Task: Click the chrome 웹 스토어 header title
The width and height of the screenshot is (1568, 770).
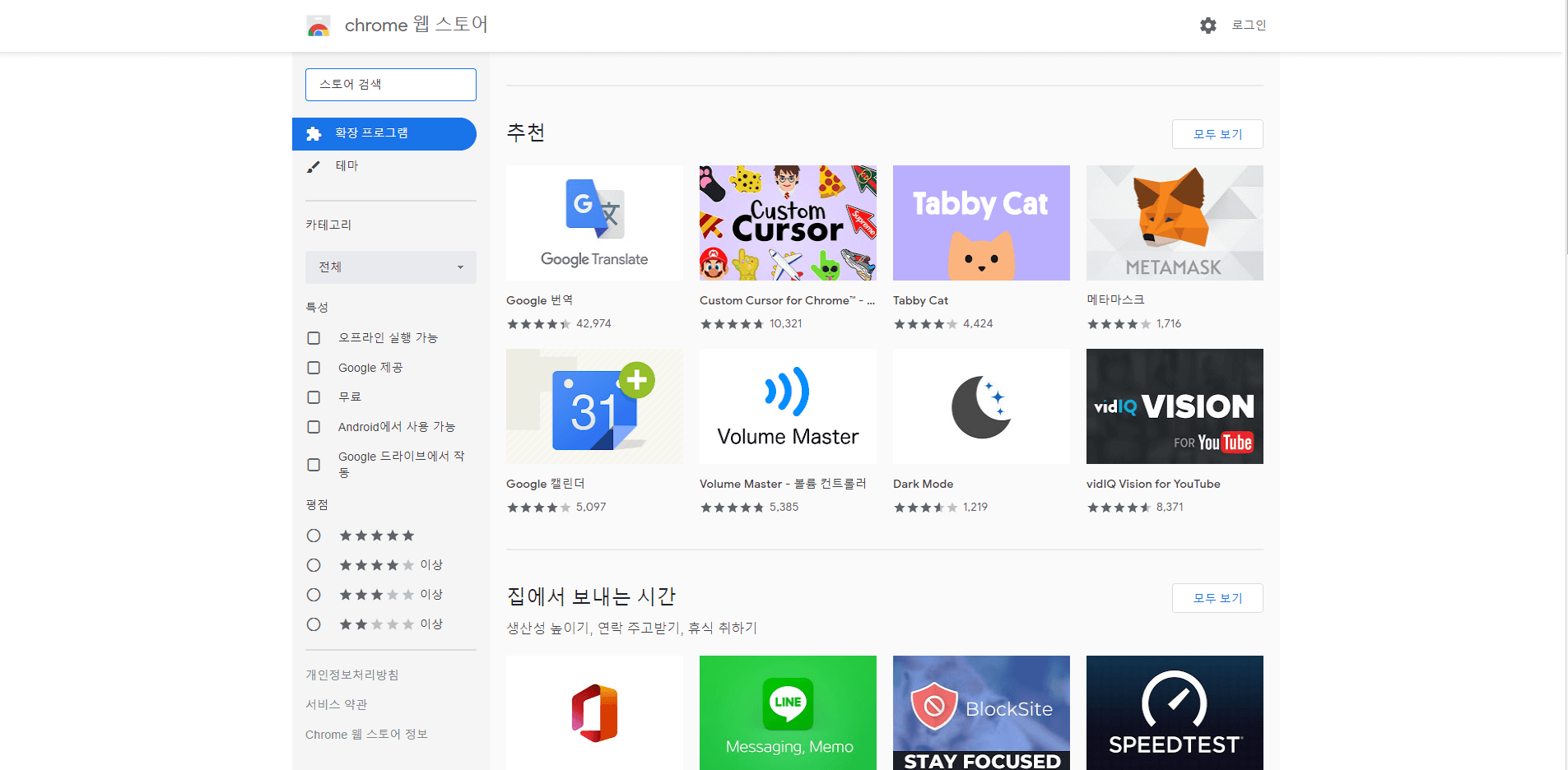Action: tap(416, 26)
